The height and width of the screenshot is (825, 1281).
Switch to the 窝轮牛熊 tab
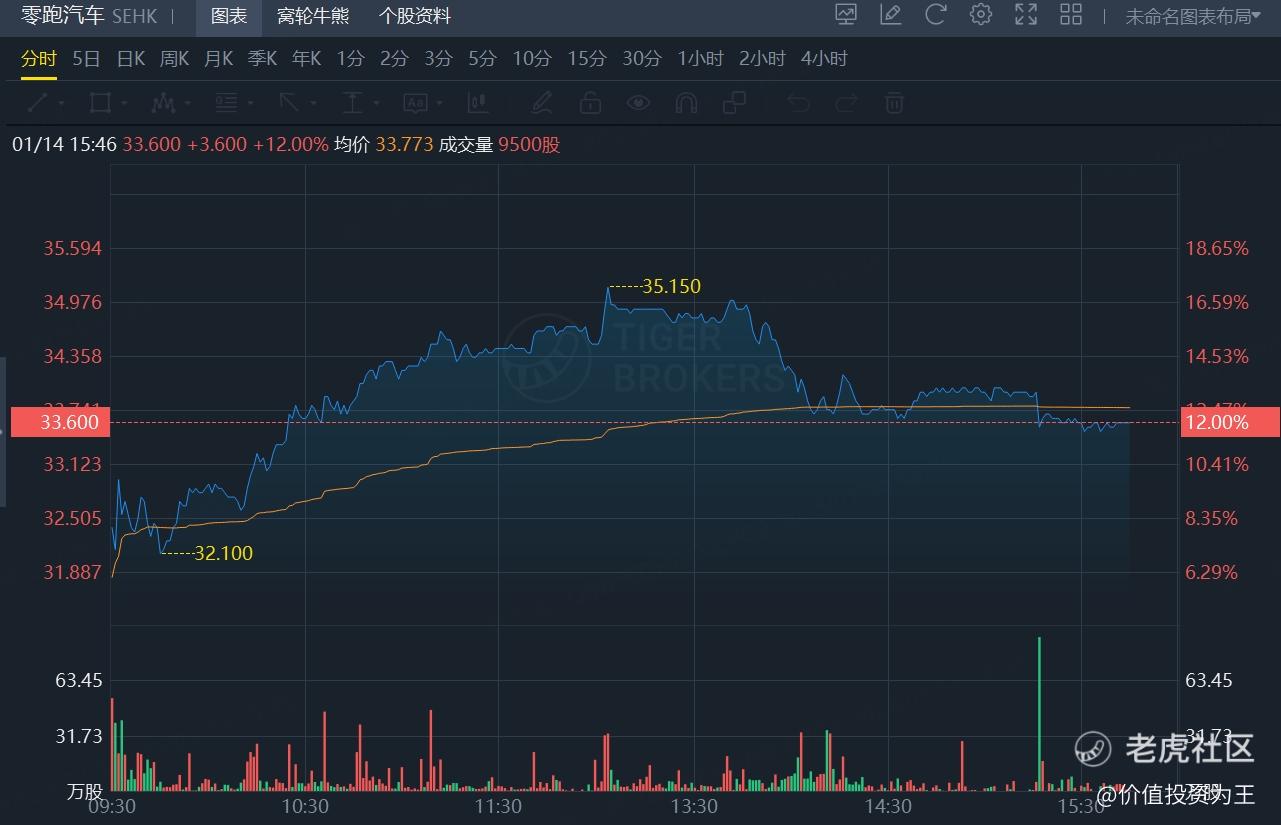(313, 17)
